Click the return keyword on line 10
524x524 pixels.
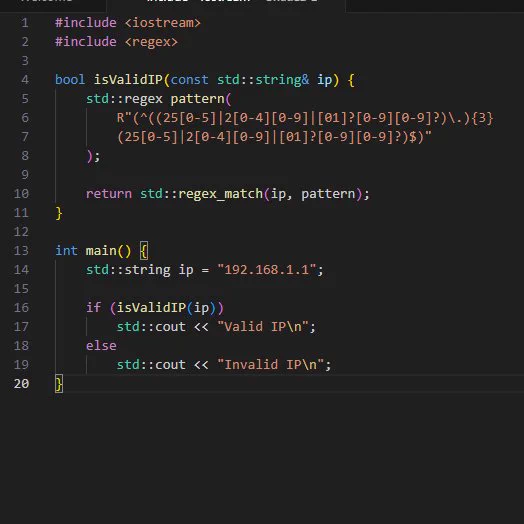coord(109,194)
